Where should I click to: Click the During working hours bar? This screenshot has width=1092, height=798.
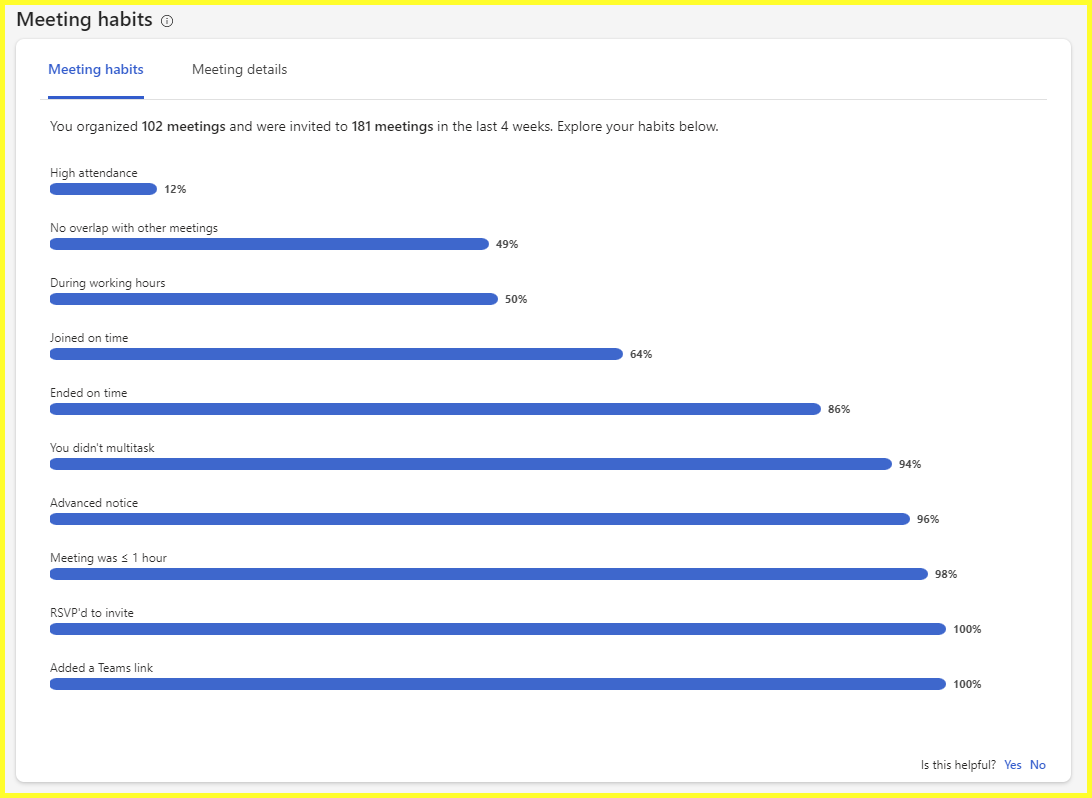pyautogui.click(x=273, y=299)
